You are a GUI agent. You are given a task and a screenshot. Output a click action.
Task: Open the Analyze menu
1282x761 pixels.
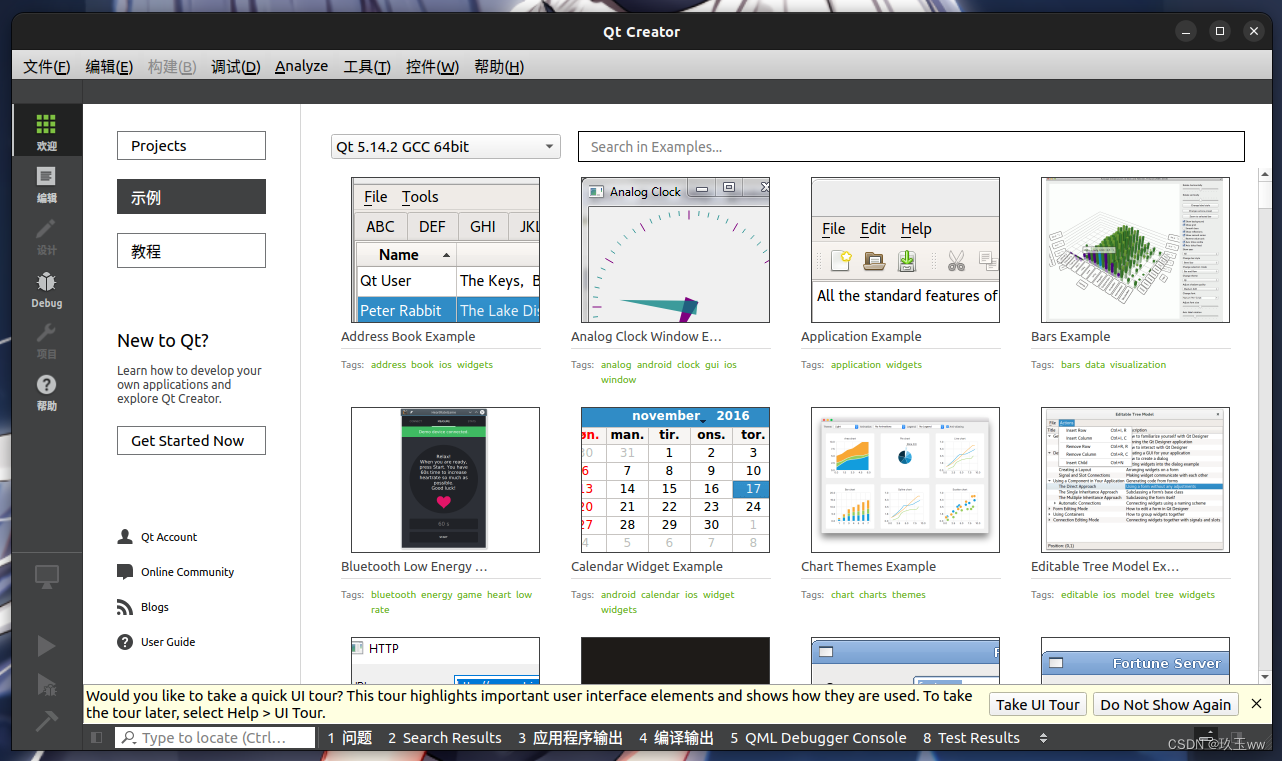(302, 66)
